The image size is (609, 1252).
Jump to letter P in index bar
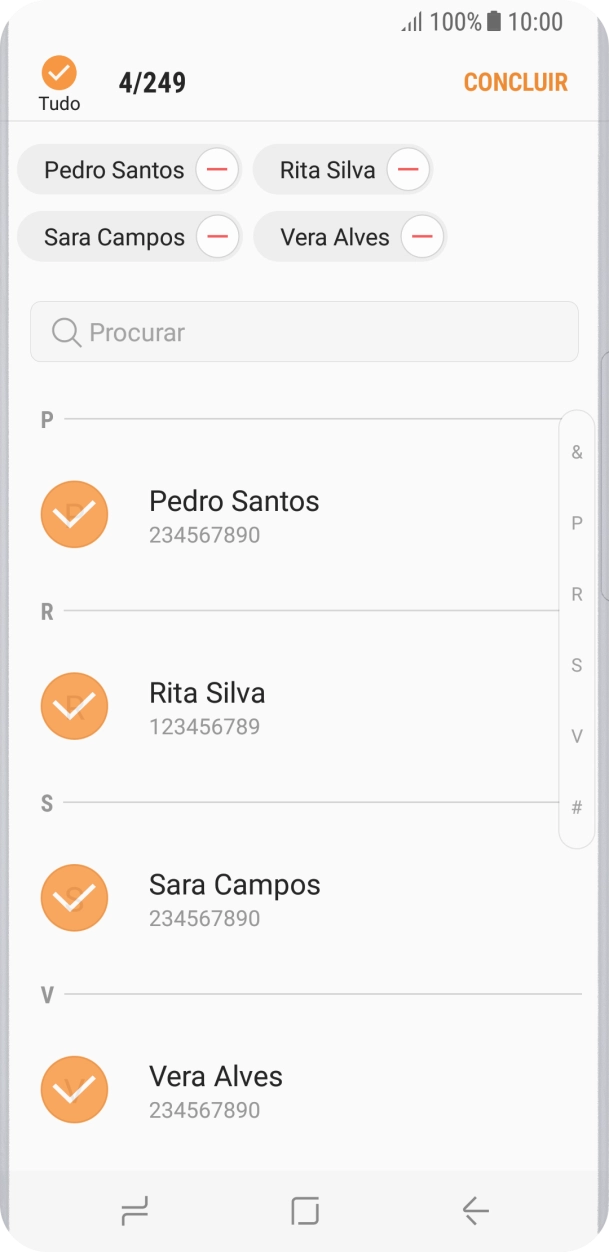click(577, 523)
